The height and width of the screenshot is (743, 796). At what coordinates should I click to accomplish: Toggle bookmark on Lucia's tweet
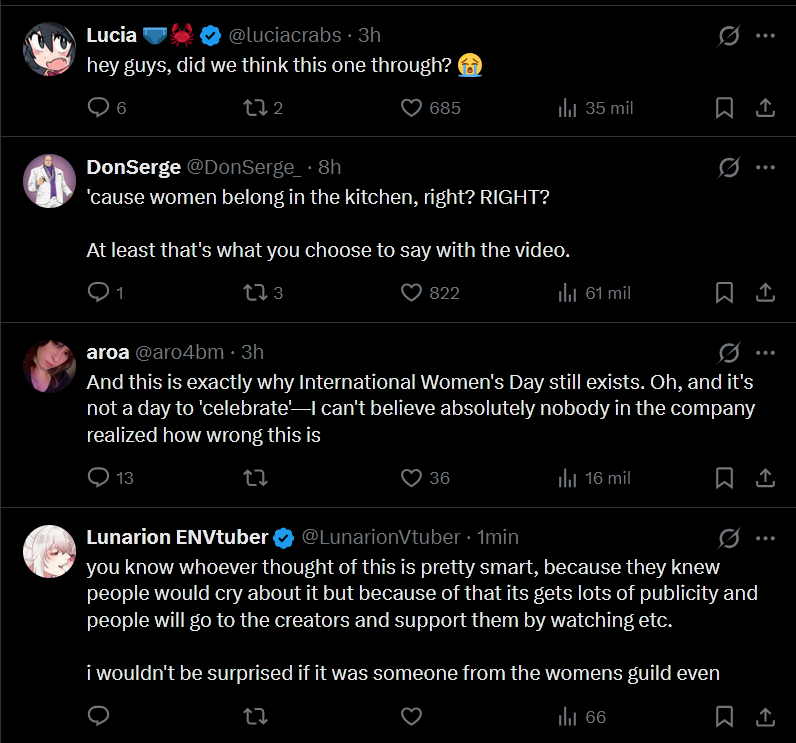(x=725, y=108)
